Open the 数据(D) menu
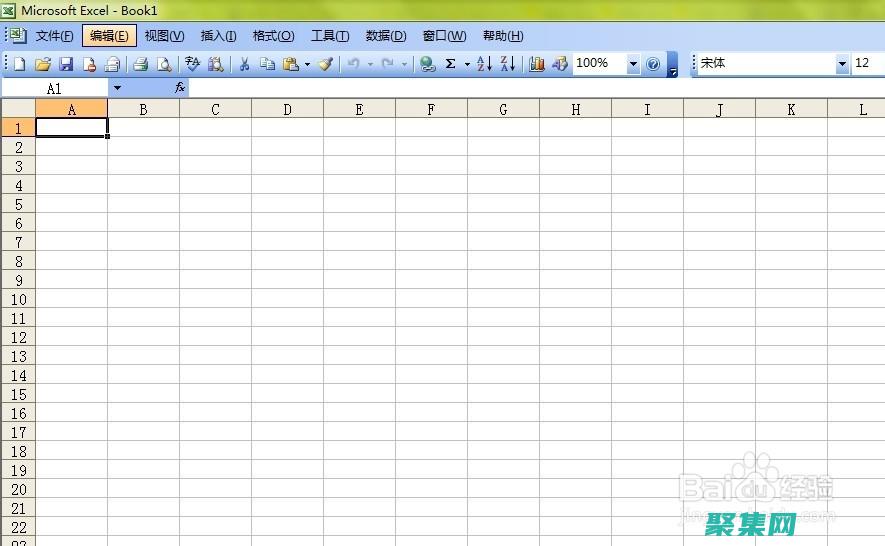The image size is (885, 546). [385, 36]
